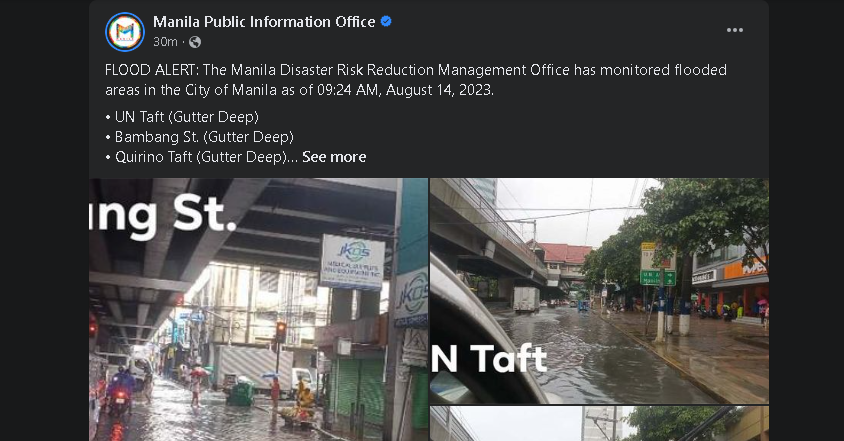Open the UN Taft flooded road photo
The width and height of the screenshot is (844, 441).
point(599,290)
